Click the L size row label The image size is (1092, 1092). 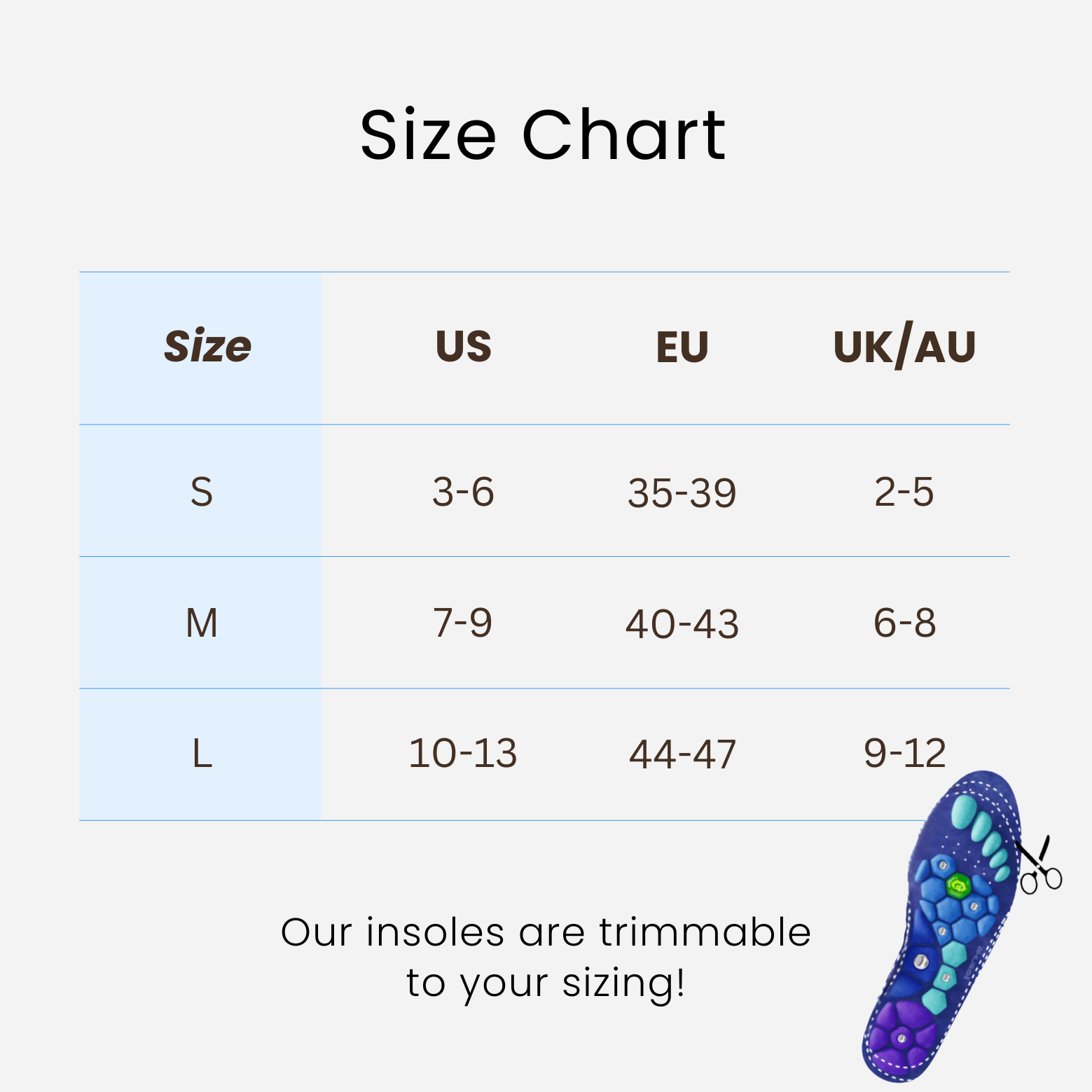202,754
